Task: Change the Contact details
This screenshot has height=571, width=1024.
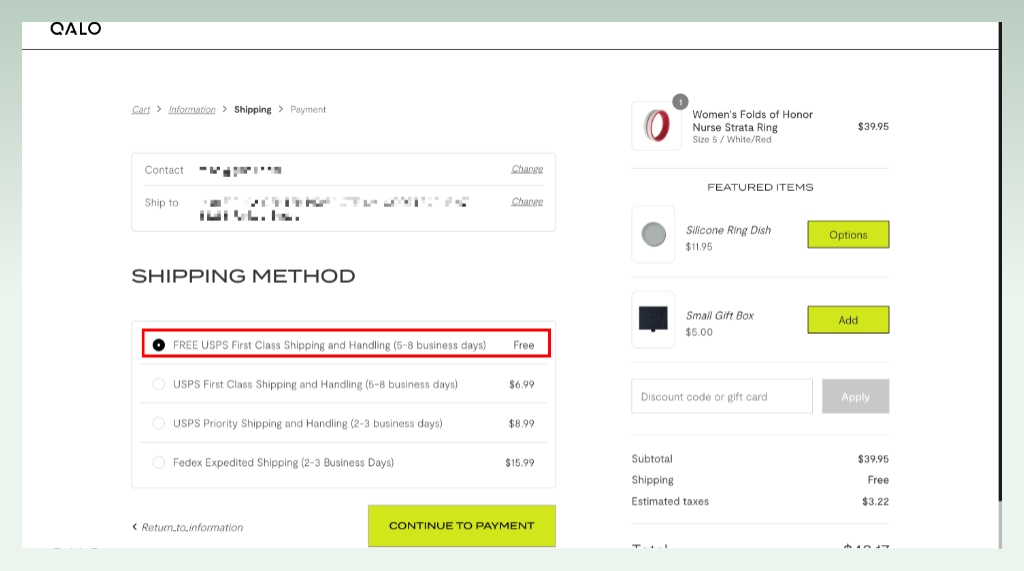Action: pos(527,169)
